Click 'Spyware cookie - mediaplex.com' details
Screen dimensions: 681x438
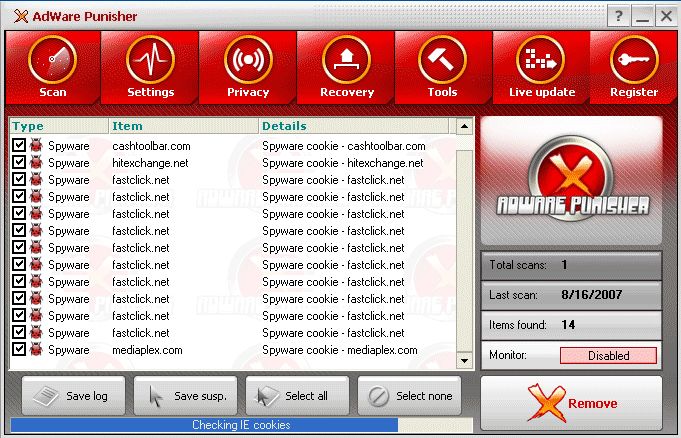[x=340, y=350]
